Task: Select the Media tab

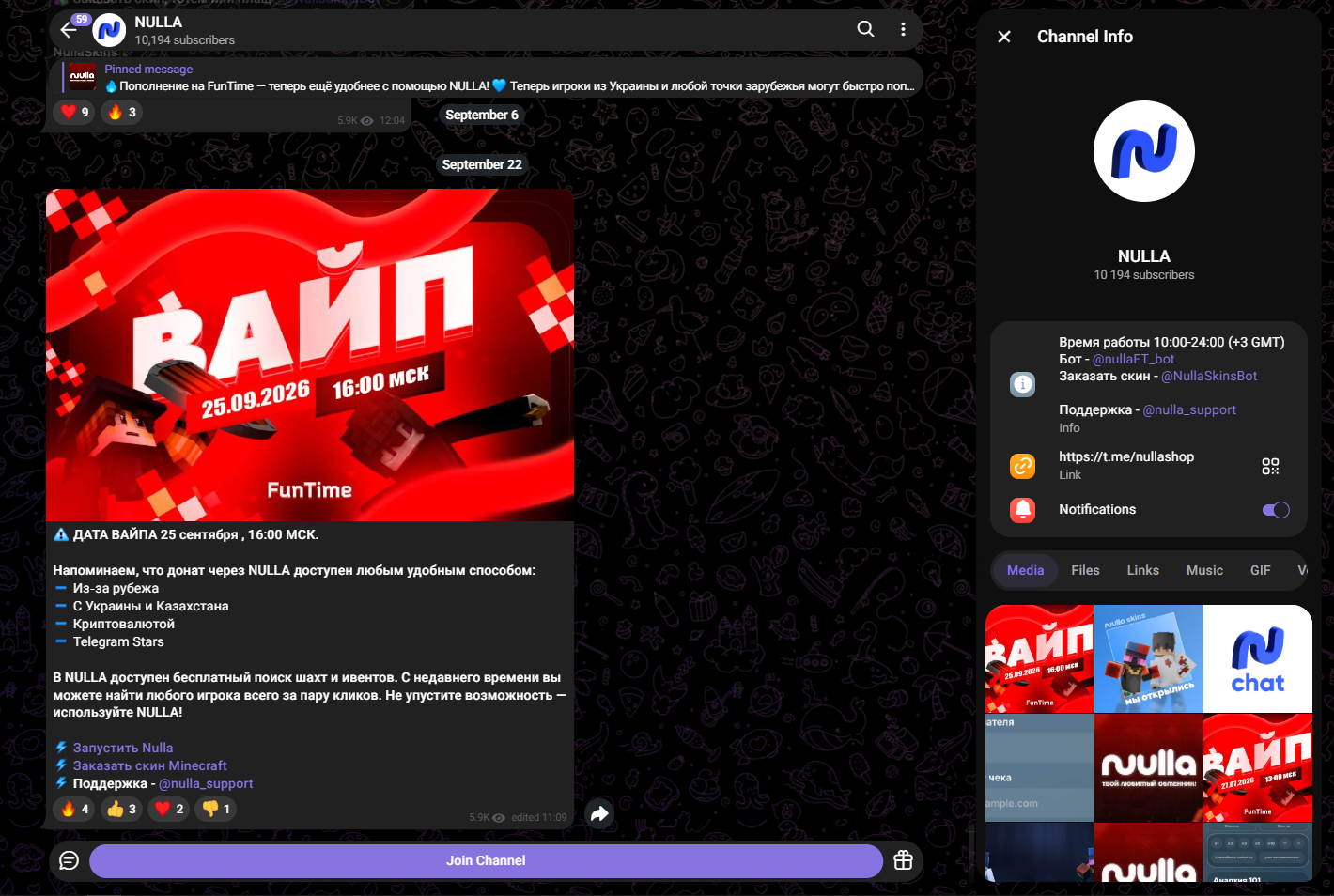Action: tap(1025, 570)
